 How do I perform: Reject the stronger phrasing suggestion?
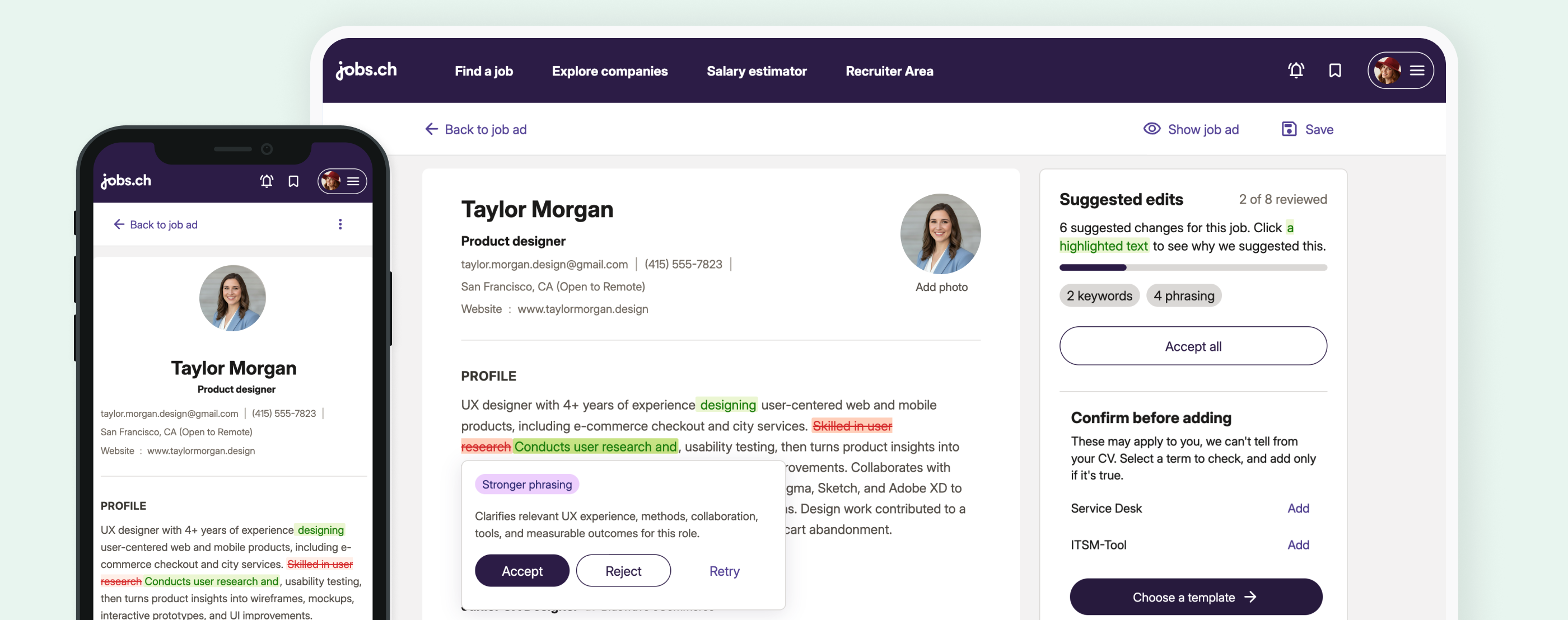pos(623,571)
